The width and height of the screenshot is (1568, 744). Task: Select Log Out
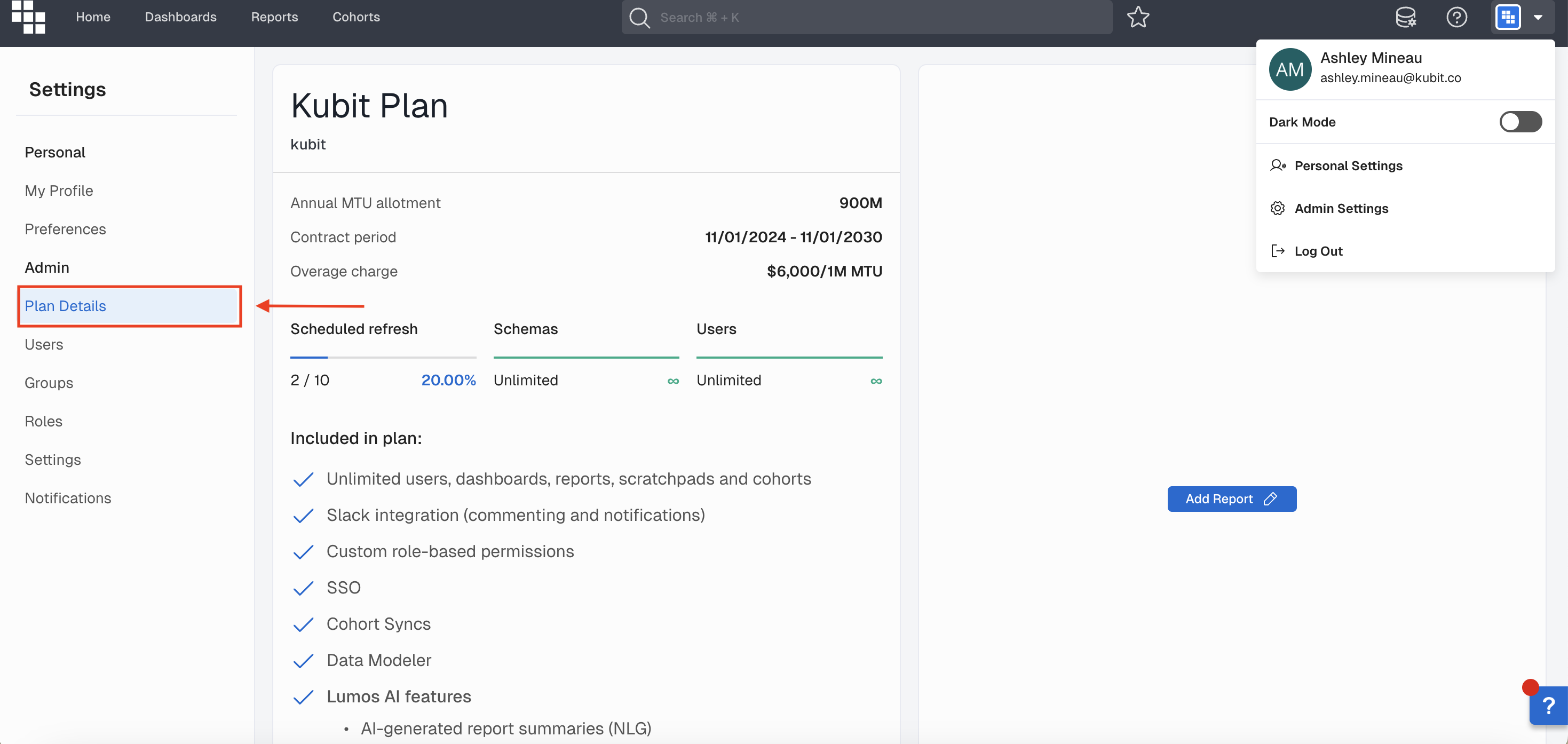1318,251
